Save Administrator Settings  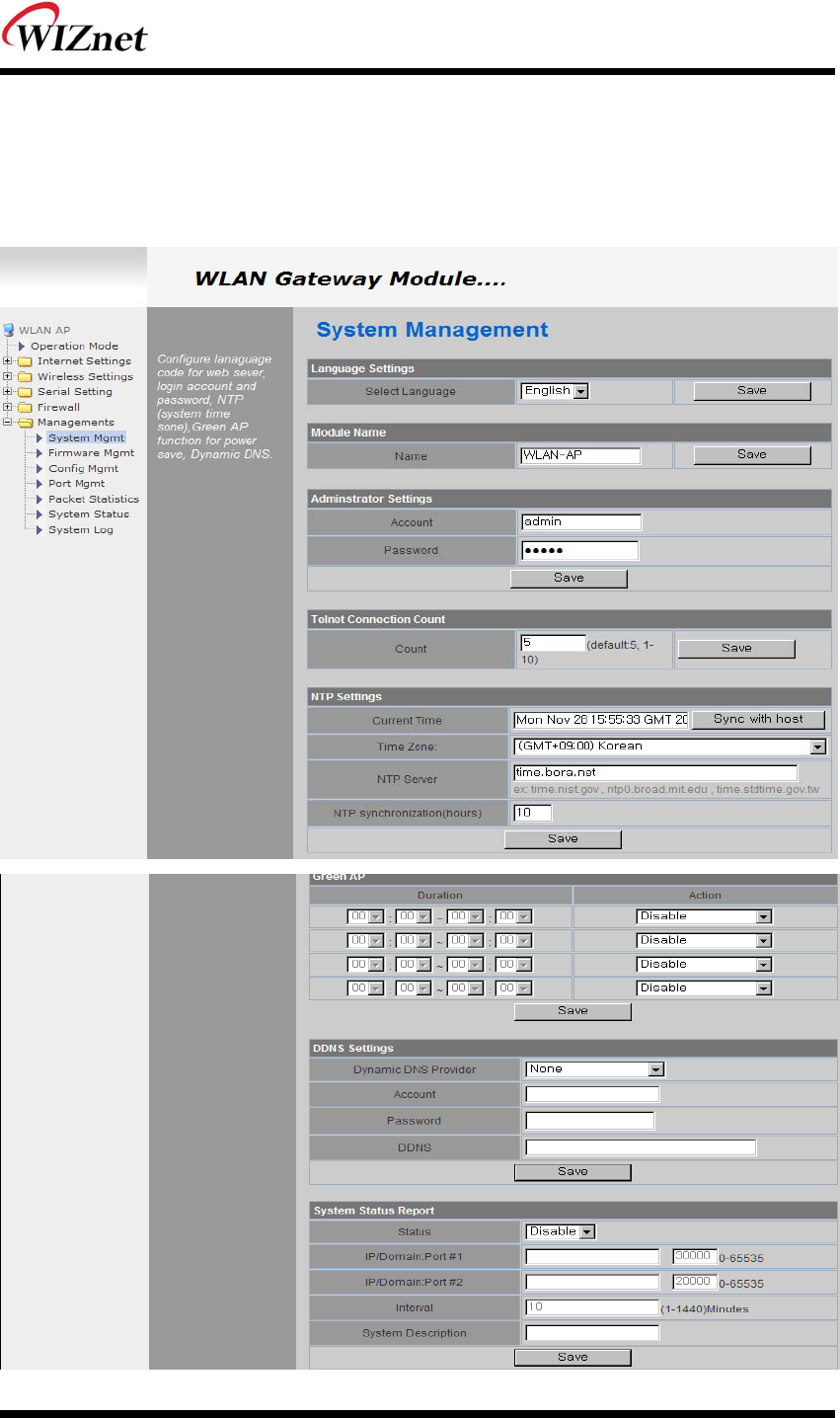[569, 579]
